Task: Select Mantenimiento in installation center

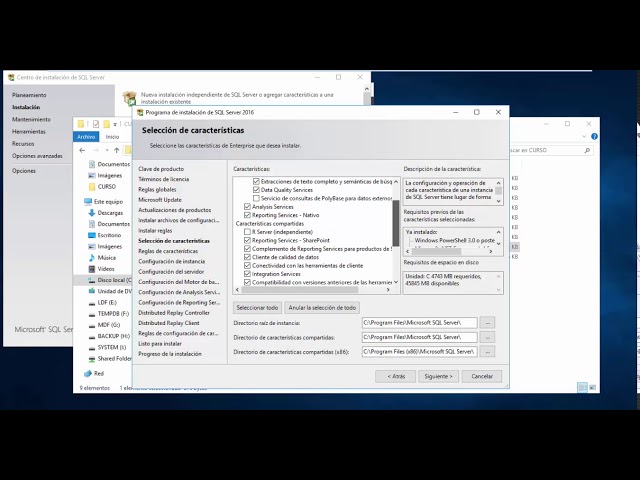Action: pos(31,120)
